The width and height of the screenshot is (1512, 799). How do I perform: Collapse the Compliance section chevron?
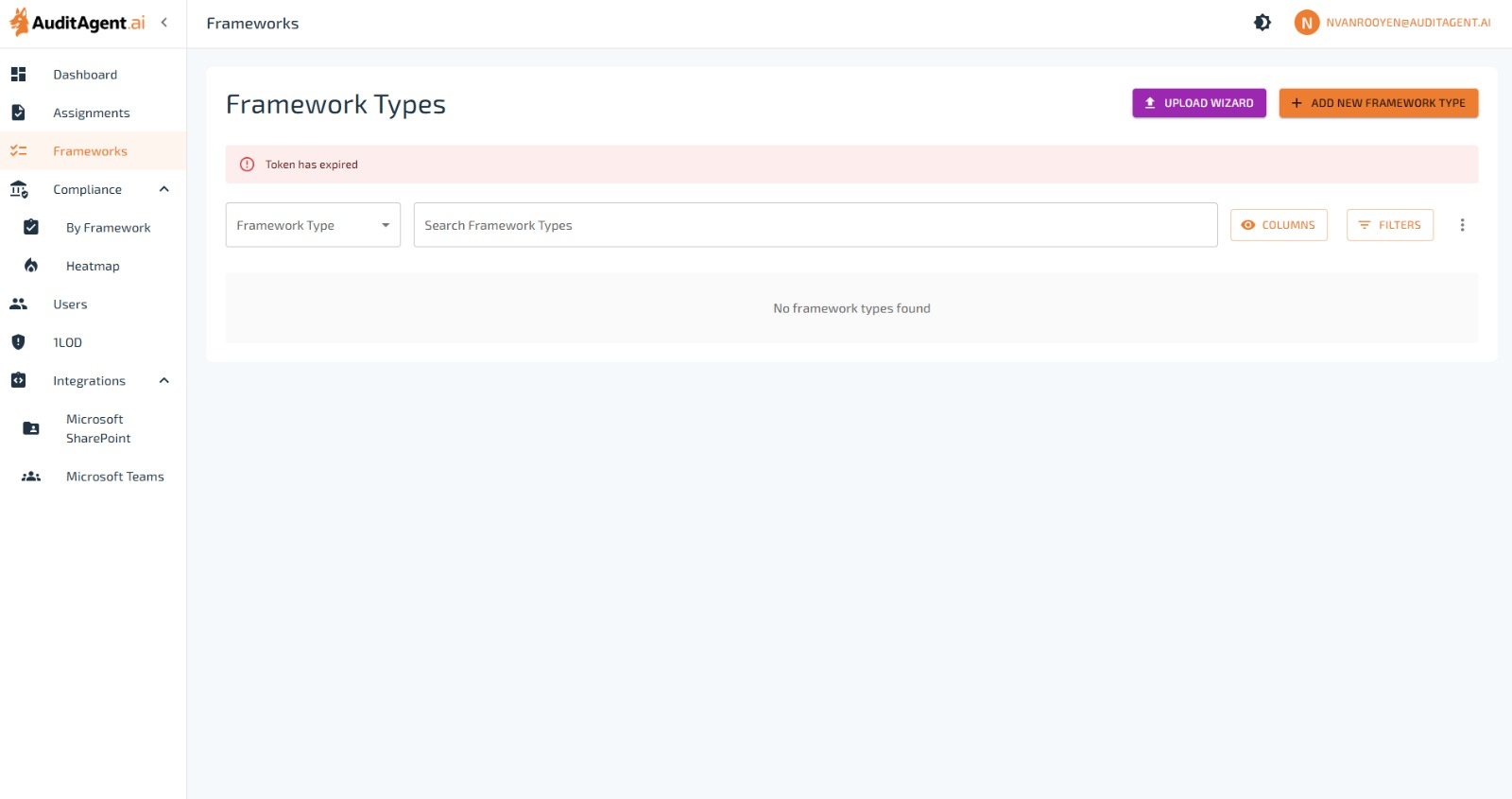(164, 189)
